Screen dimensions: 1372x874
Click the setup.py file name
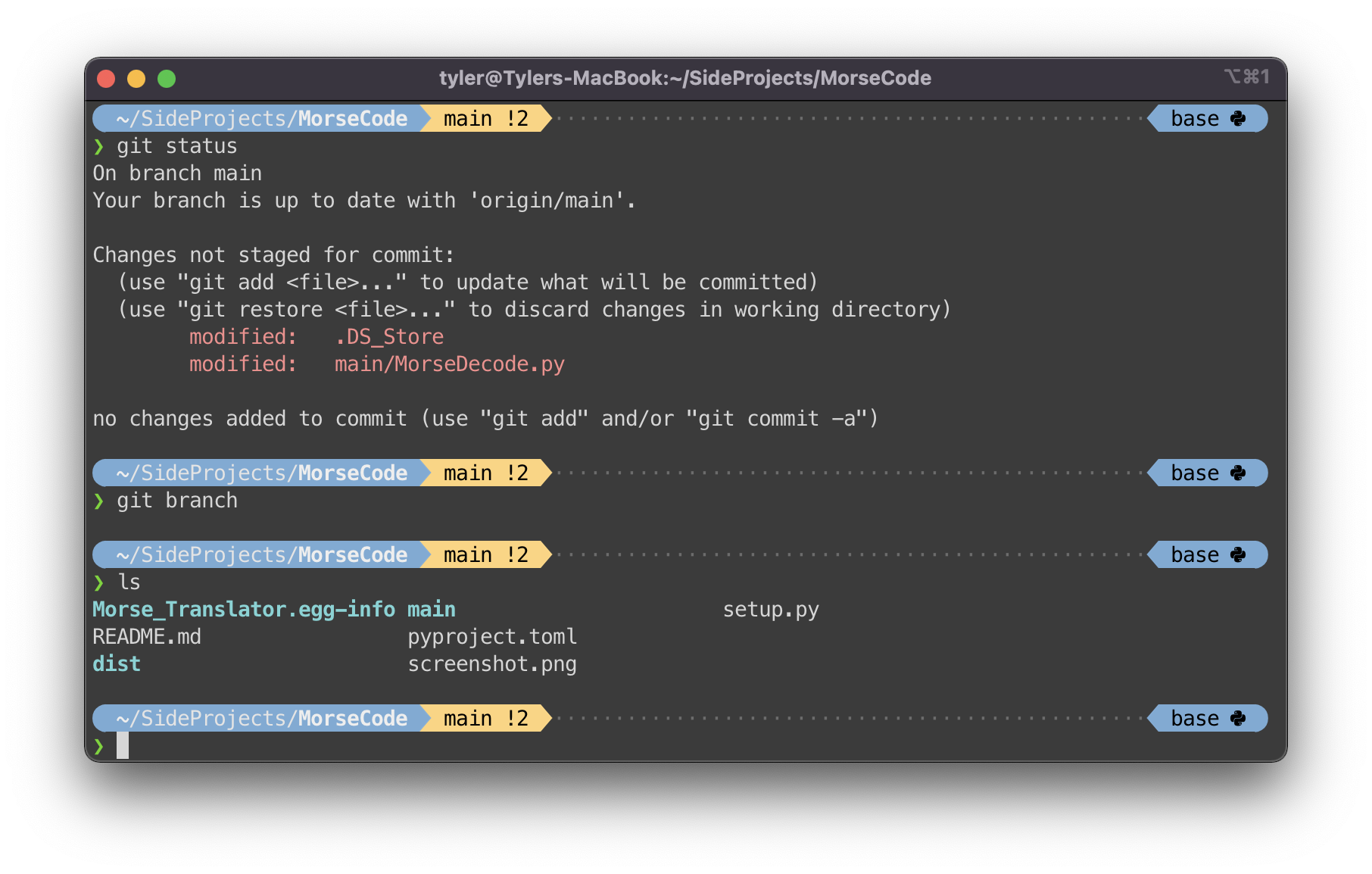(x=771, y=610)
